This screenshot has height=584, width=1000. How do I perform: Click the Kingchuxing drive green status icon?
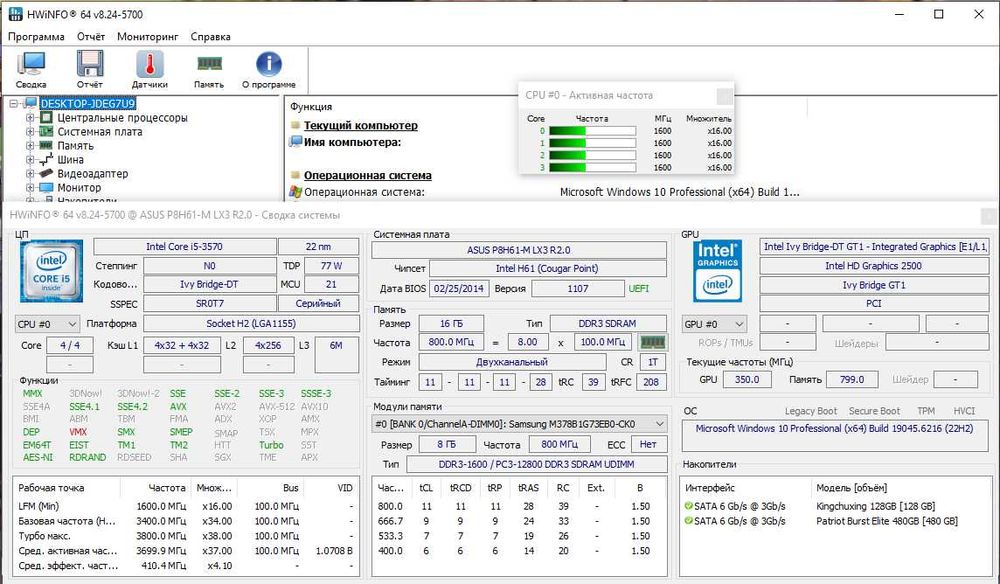pyautogui.click(x=688, y=506)
